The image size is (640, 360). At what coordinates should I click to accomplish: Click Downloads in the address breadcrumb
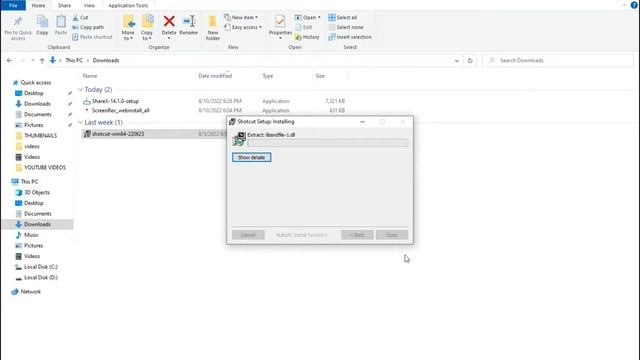[x=106, y=60]
